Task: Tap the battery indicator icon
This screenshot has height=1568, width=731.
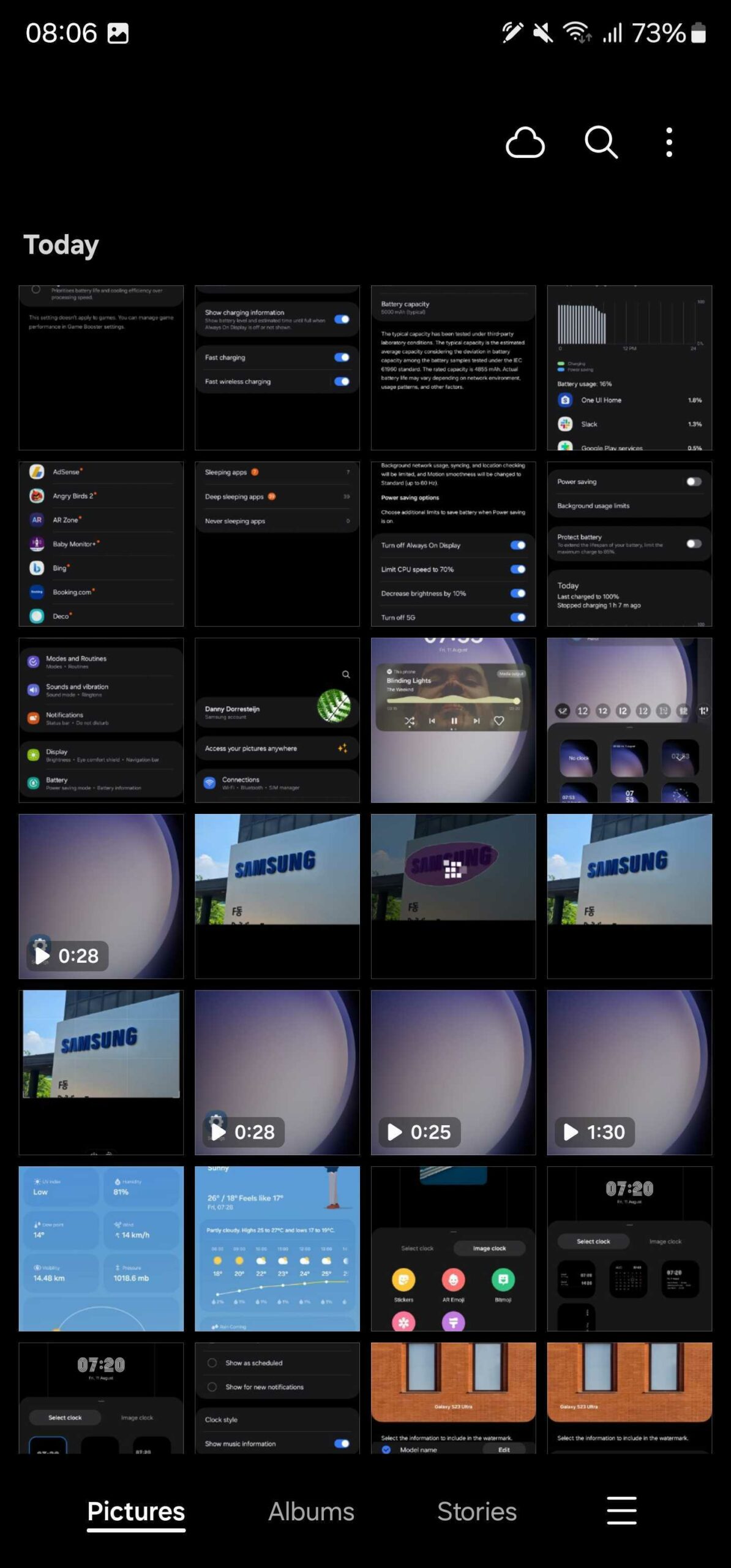Action: point(699,33)
